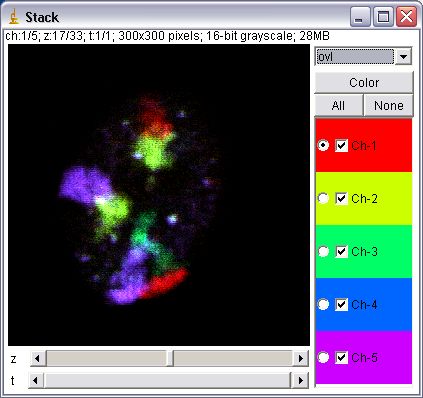This screenshot has width=423, height=398.
Task: Click the image info status line
Action: 168,36
